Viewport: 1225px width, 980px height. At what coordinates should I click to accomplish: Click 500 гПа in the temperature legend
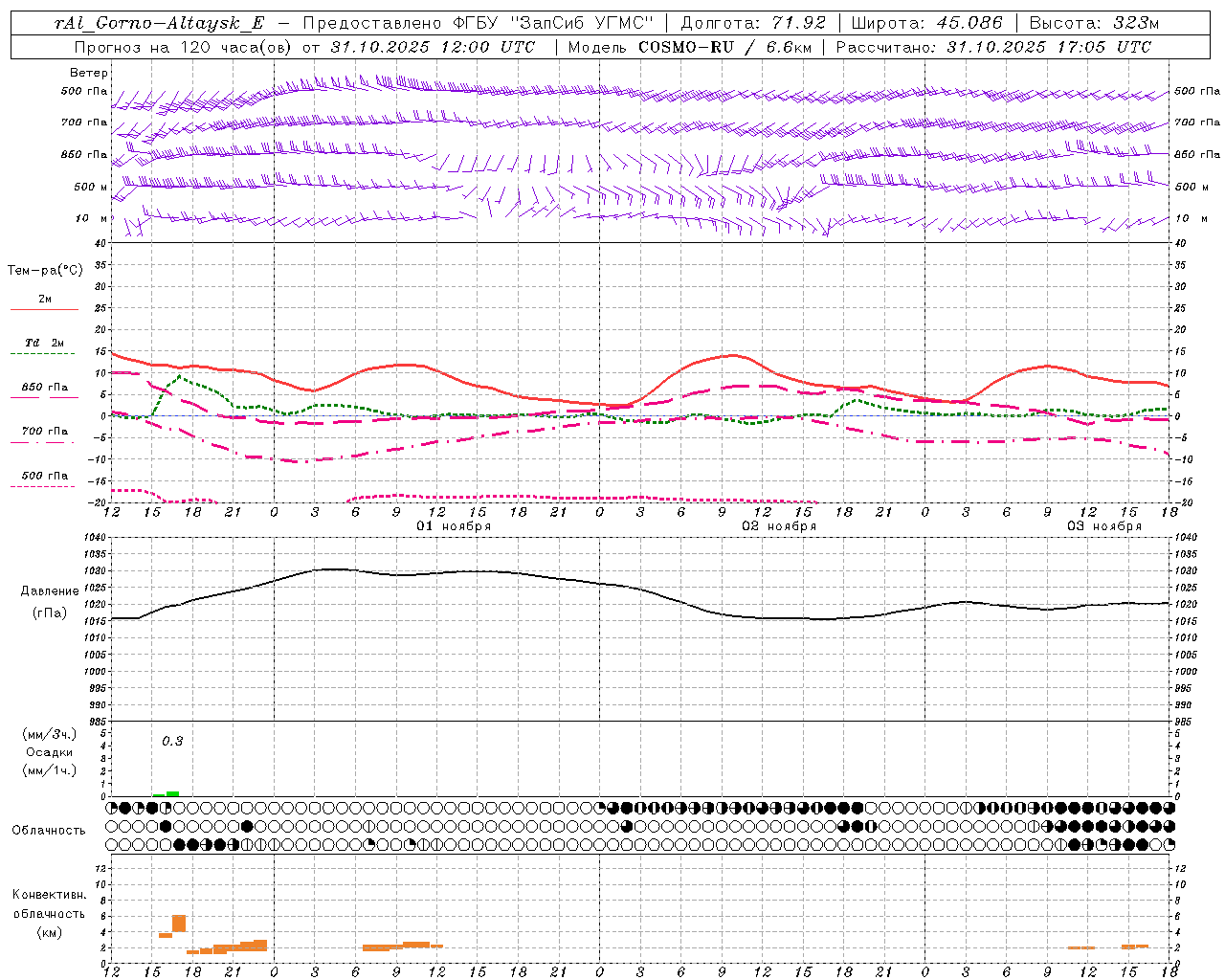tap(45, 476)
